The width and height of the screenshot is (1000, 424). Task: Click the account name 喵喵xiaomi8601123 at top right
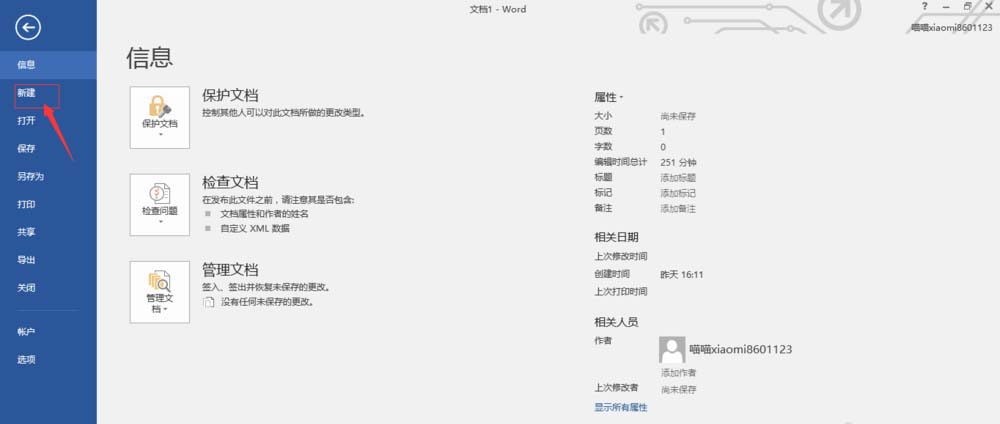(x=952, y=27)
